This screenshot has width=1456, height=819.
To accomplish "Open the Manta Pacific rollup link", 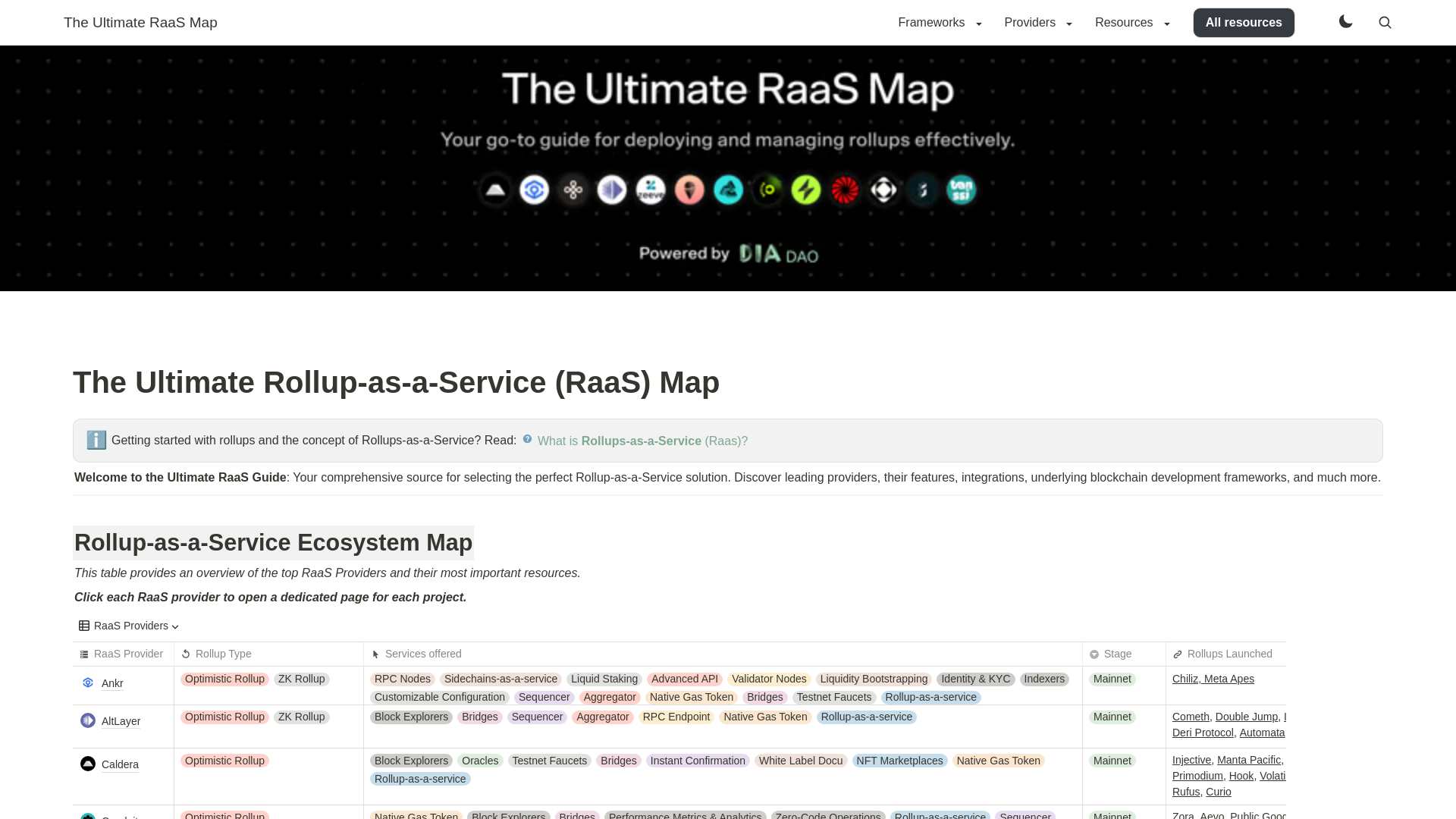I will pos(1249,760).
